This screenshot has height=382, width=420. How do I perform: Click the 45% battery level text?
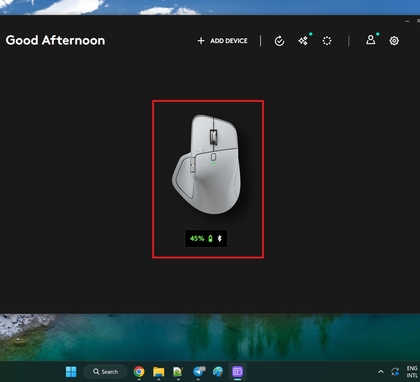pyautogui.click(x=197, y=238)
